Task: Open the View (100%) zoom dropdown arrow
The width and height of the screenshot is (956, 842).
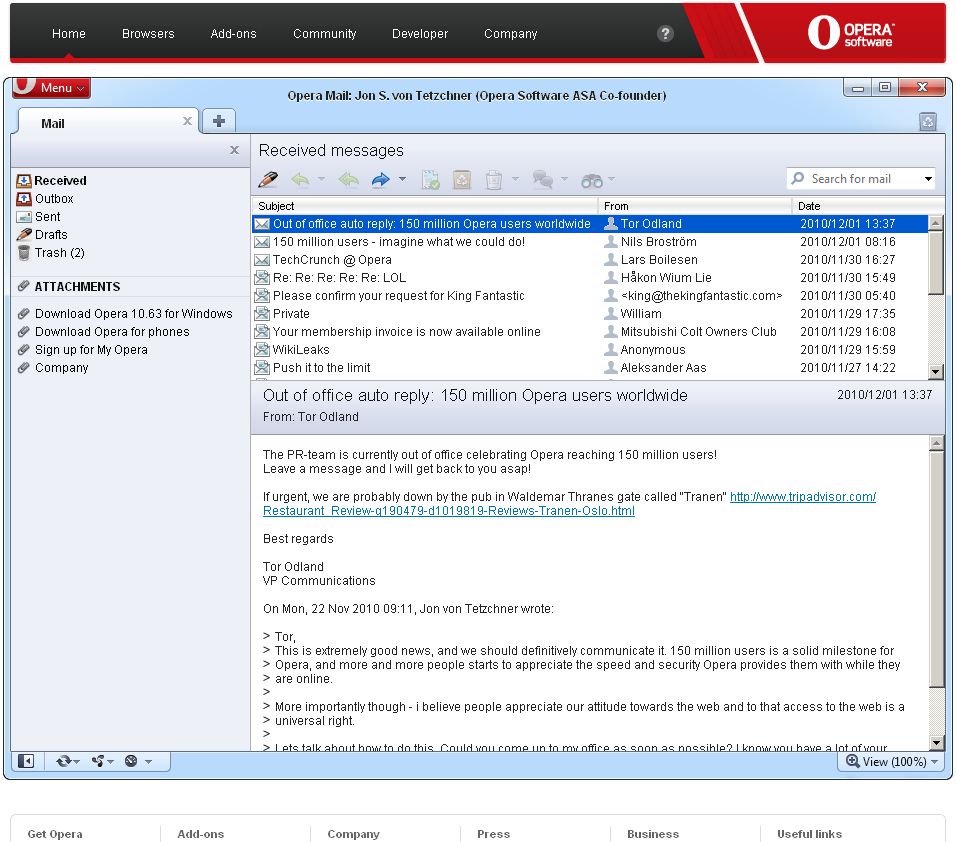Action: tap(935, 762)
